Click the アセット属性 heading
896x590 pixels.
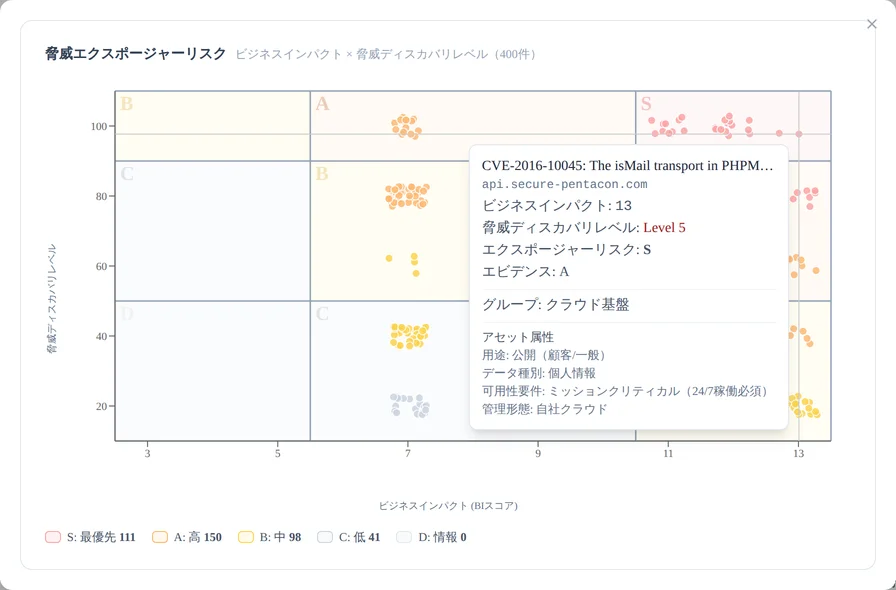point(518,337)
